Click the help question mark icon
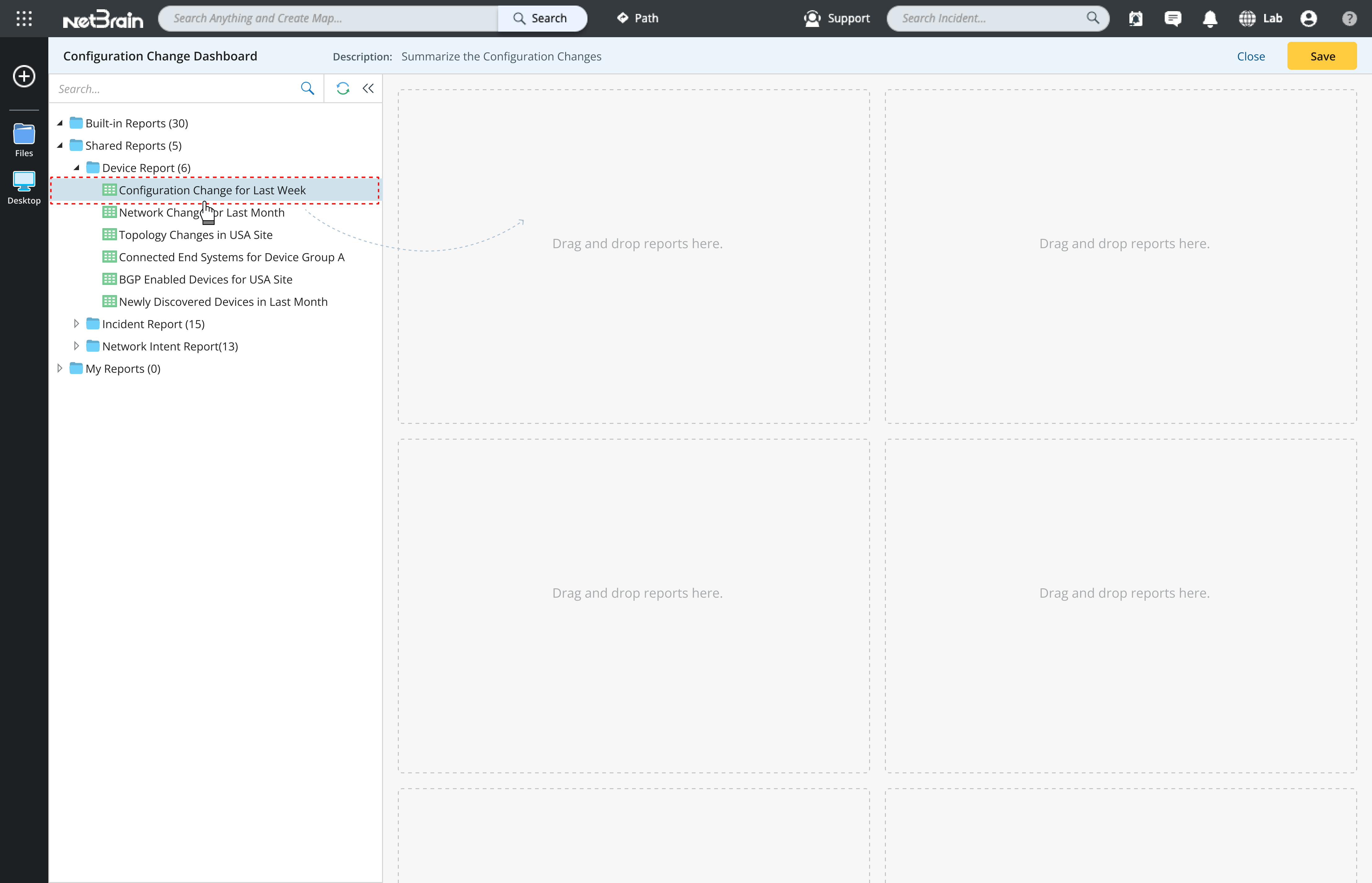Viewport: 1372px width, 883px height. 1349,18
